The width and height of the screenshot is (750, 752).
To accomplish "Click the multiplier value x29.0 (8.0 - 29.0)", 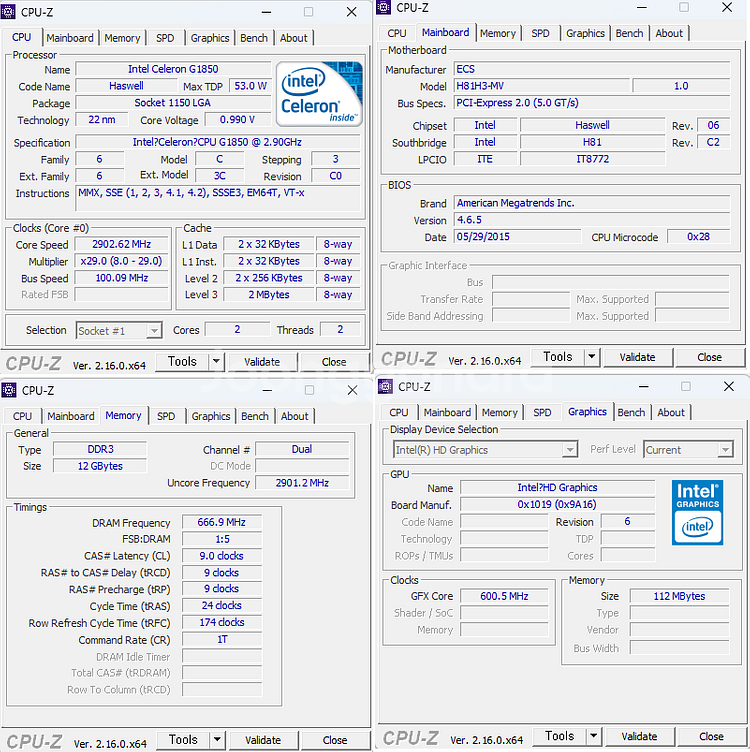I will (121, 261).
